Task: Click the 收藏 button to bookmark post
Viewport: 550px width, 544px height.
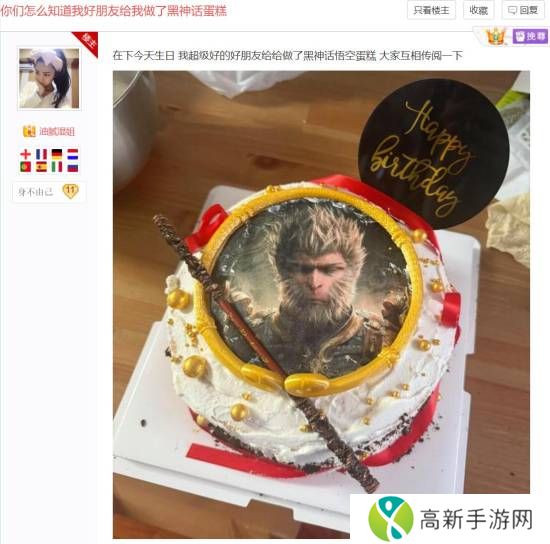Action: 478,10
